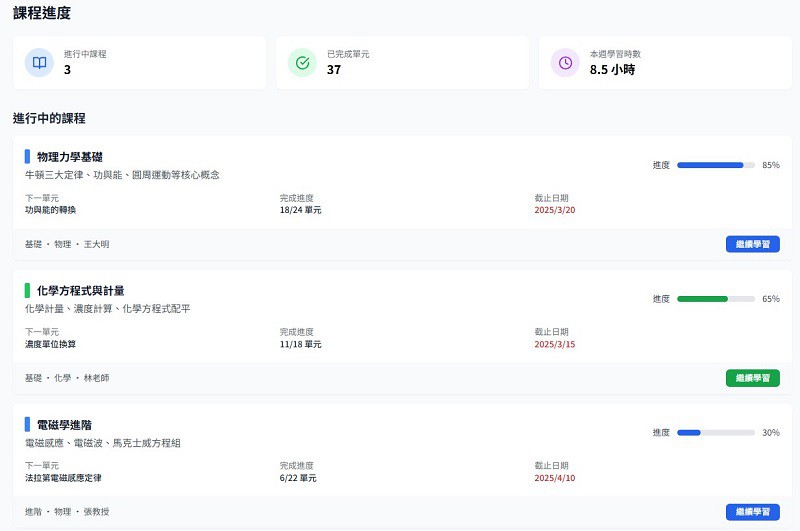
Task: Click the green 65% progress bar
Action: tap(715, 299)
